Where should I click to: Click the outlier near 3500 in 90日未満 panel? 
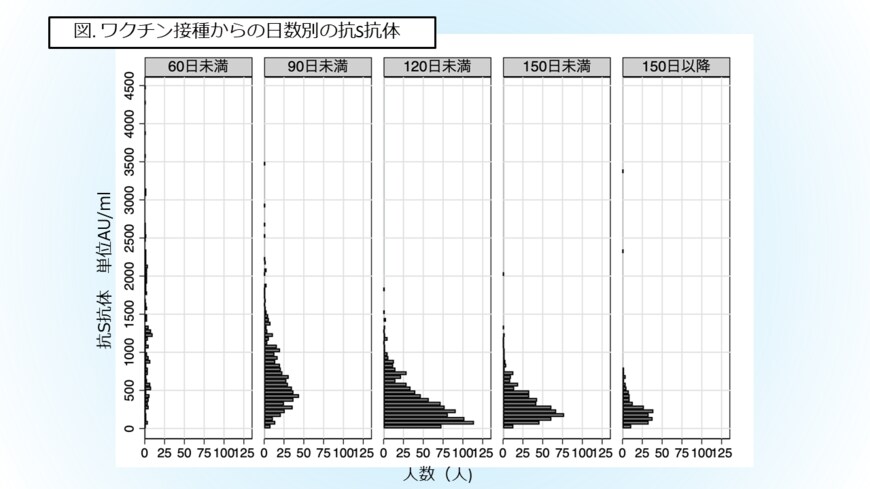click(x=264, y=163)
